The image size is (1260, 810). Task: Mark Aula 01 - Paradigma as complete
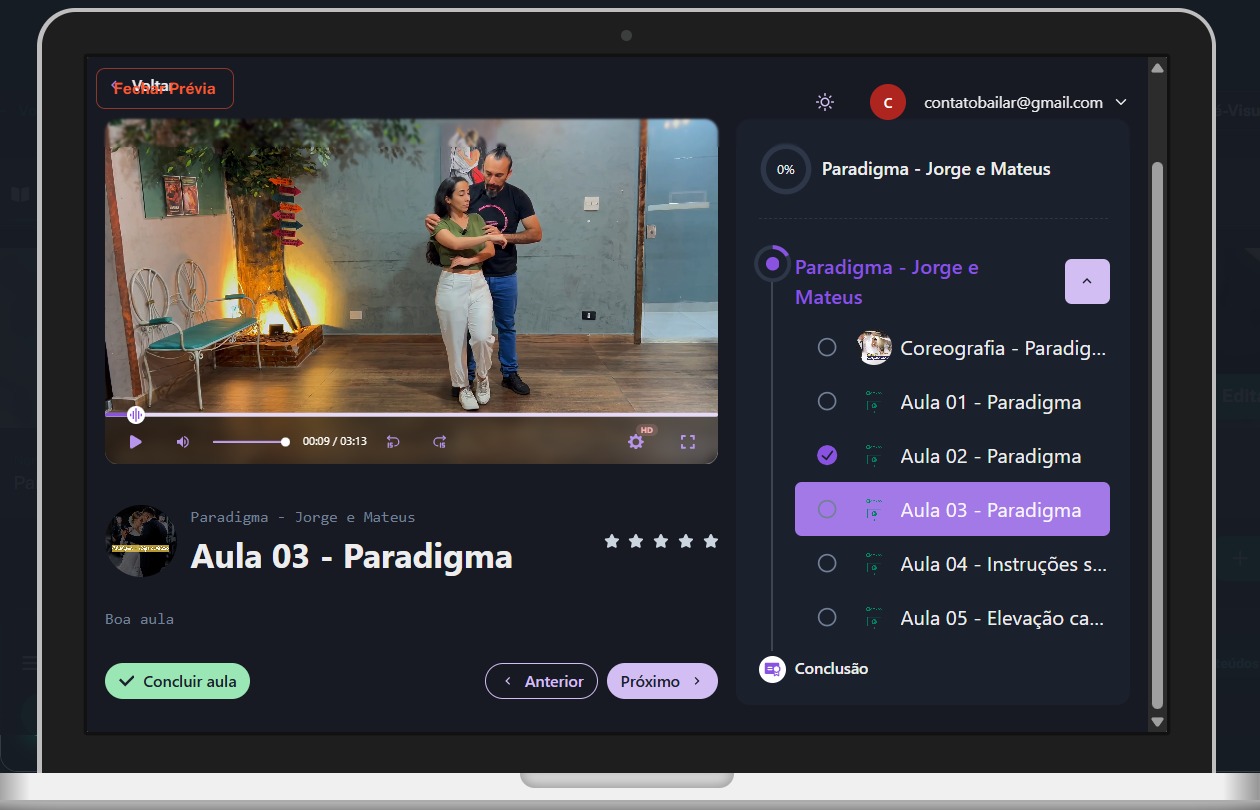[x=827, y=402]
